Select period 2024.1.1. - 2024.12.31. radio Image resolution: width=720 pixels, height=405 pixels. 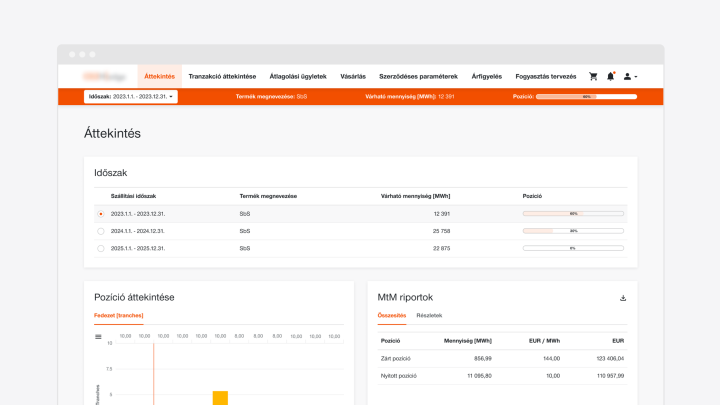tap(101, 231)
